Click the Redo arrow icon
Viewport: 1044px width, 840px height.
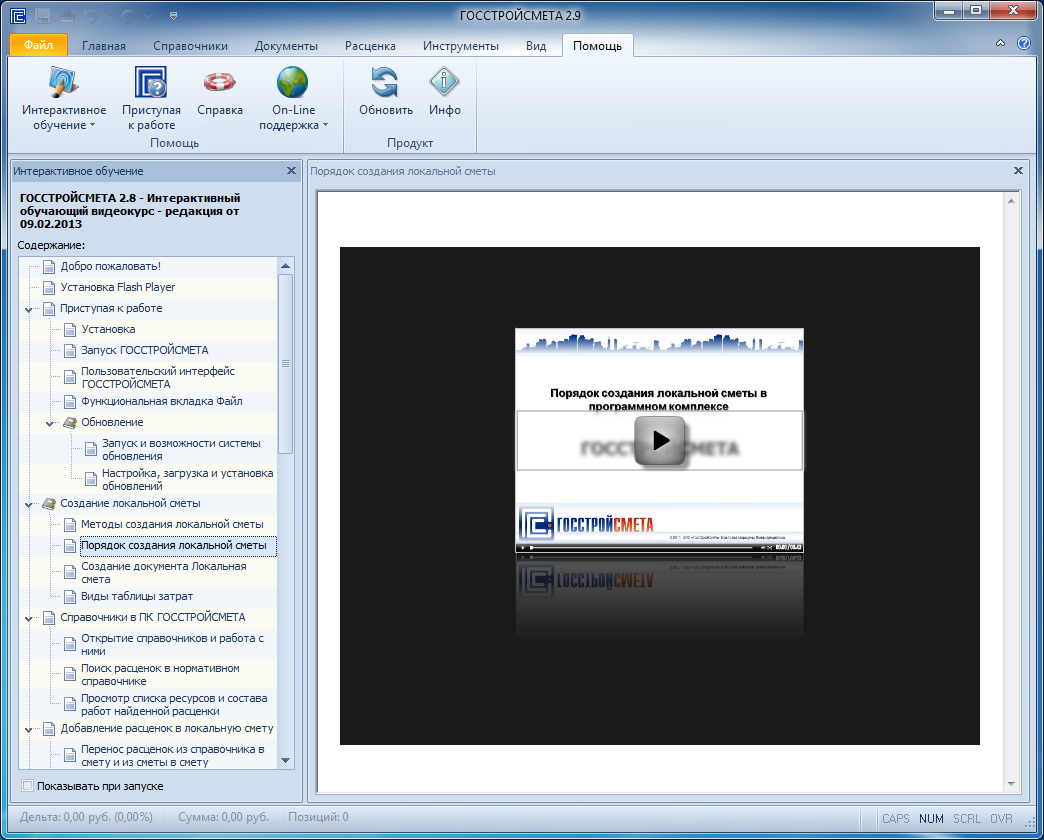(x=129, y=15)
